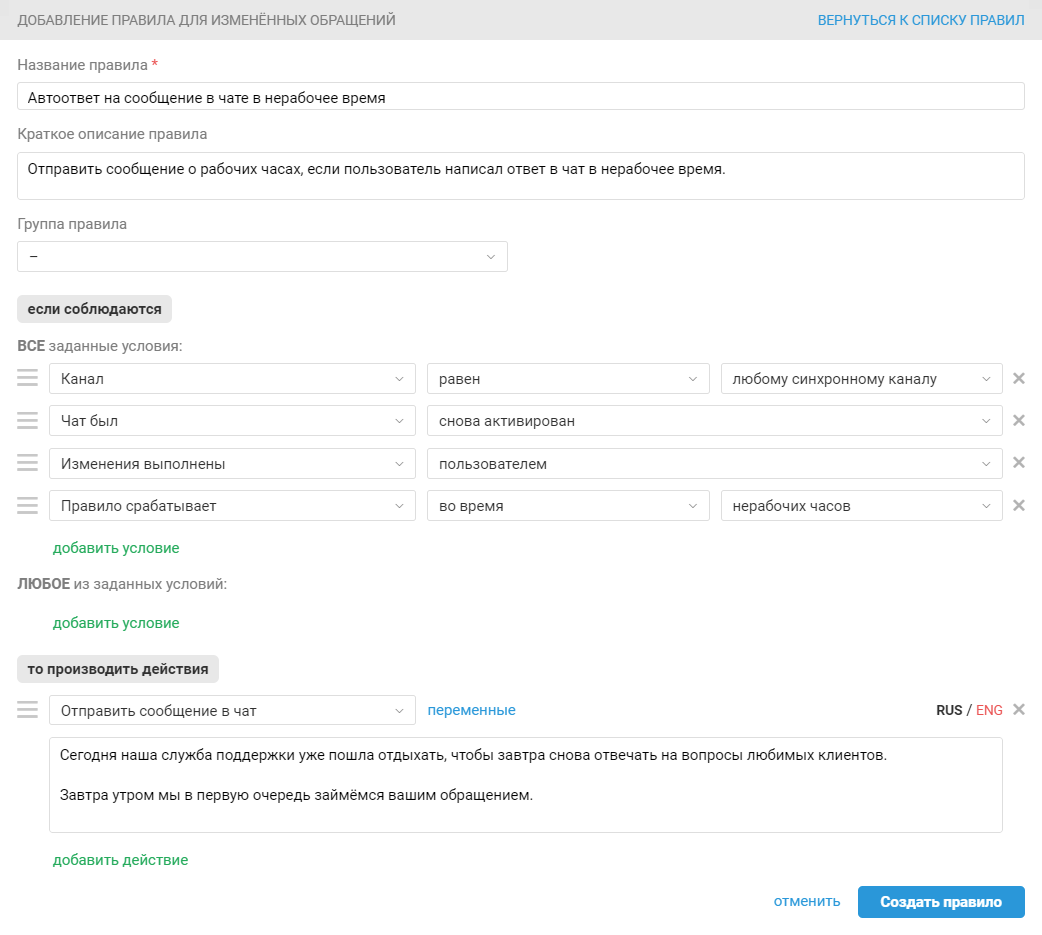Select RUS message language
Viewport: 1042px width, 935px height.
[x=948, y=710]
